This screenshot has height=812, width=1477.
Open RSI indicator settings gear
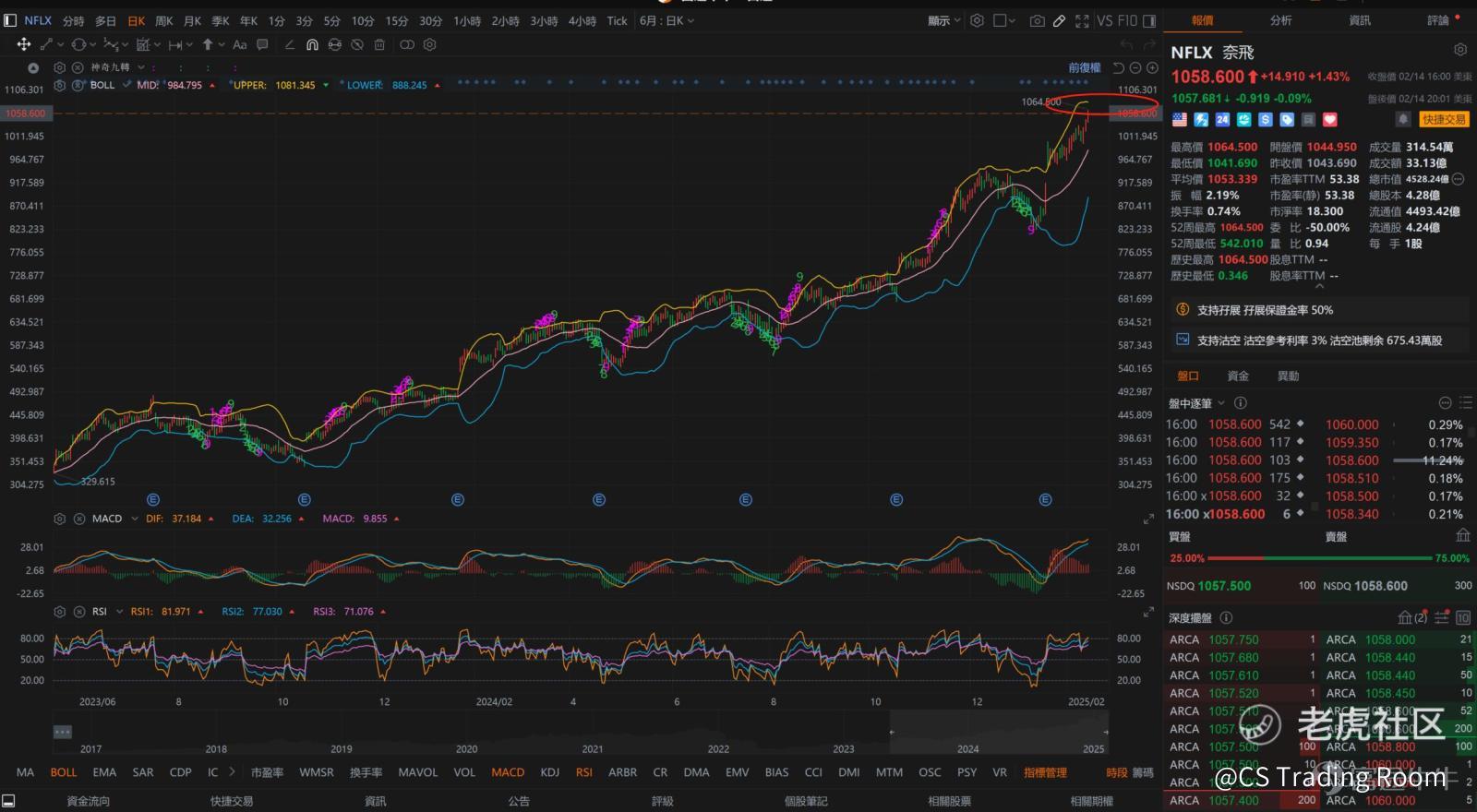[60, 612]
